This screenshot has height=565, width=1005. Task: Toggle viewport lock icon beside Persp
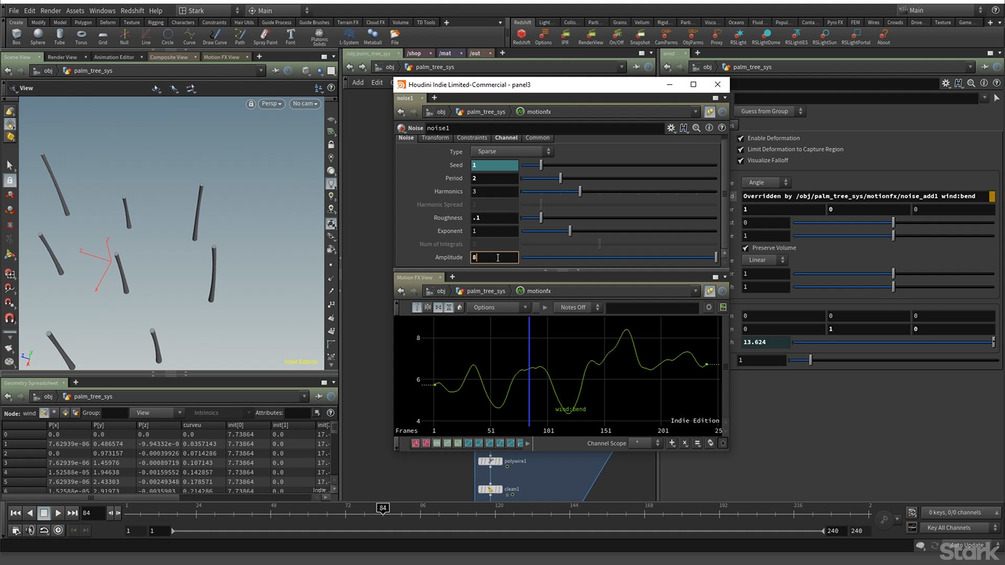point(251,104)
